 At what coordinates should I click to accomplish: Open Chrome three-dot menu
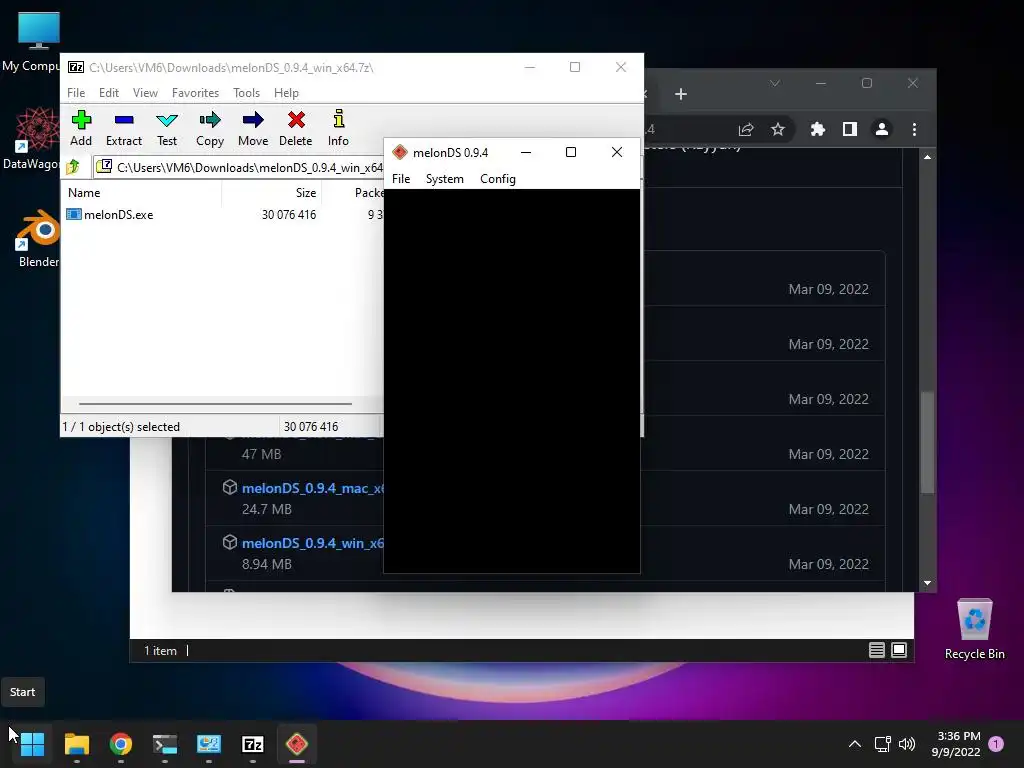[914, 129]
